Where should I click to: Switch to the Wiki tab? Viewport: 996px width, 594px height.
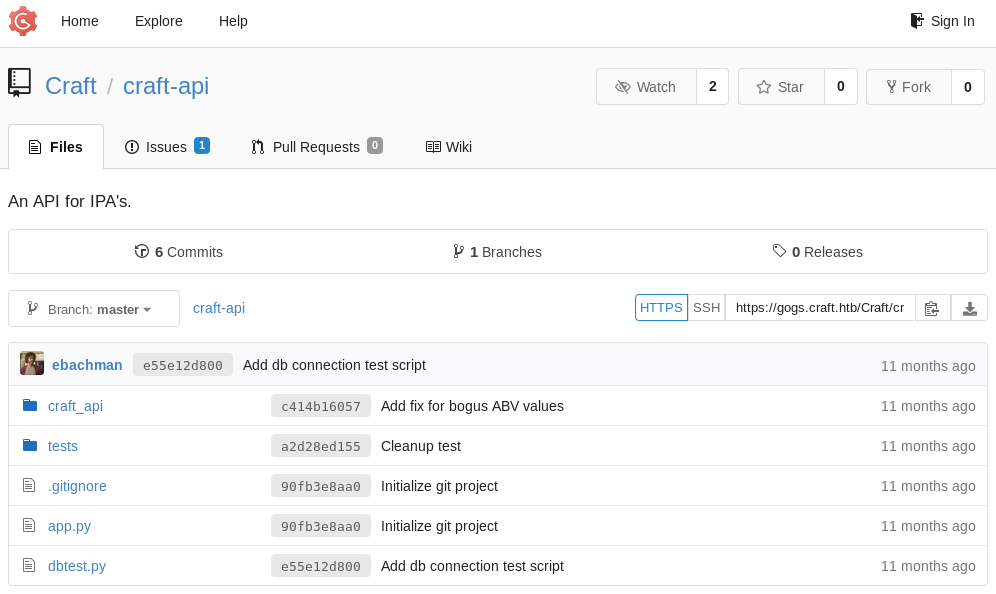(448, 147)
